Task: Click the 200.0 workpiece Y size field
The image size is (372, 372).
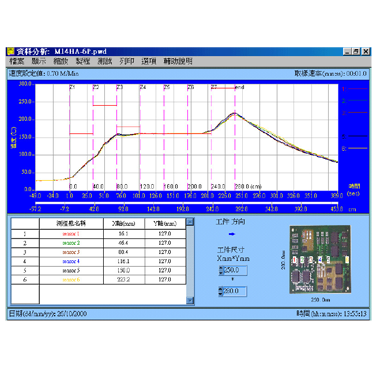Action: click(235, 291)
